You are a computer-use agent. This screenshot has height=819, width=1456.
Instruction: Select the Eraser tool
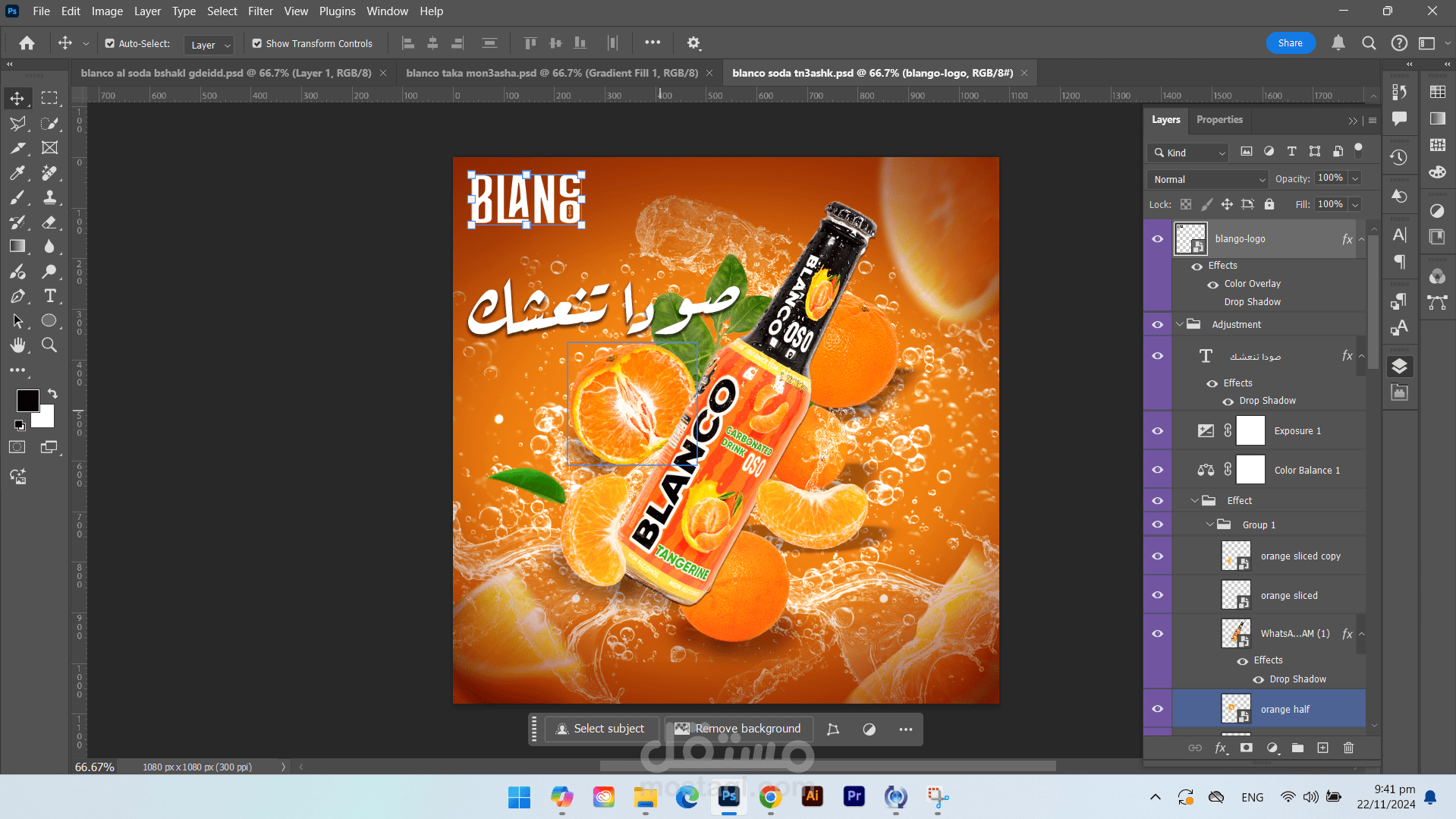click(49, 222)
